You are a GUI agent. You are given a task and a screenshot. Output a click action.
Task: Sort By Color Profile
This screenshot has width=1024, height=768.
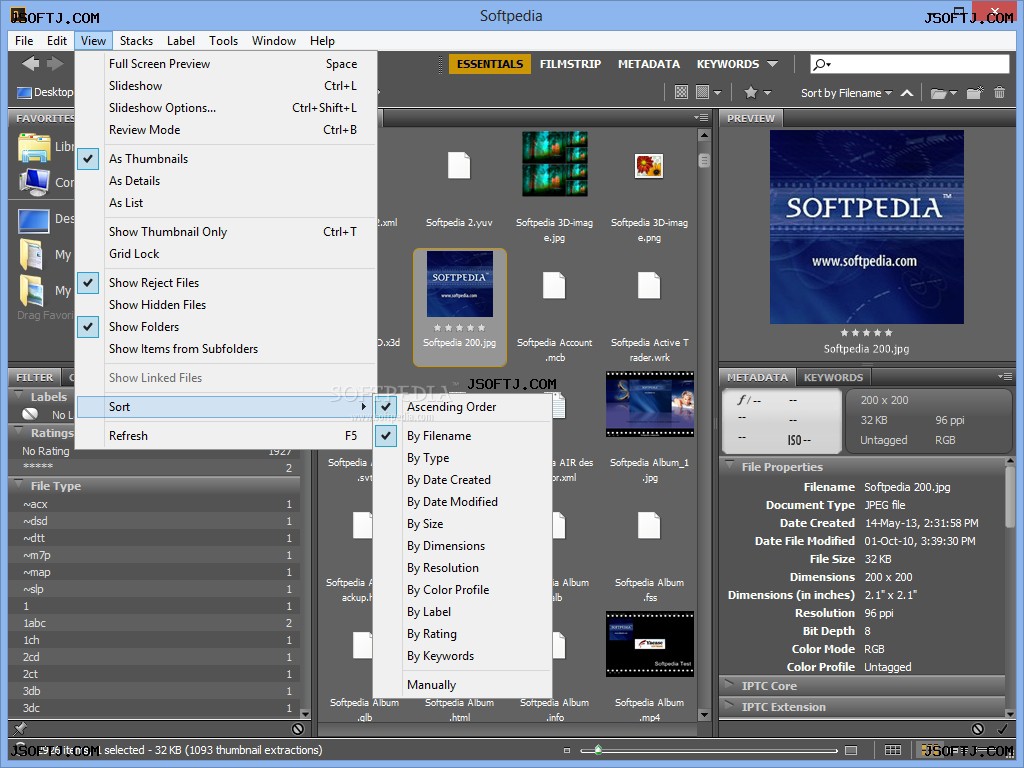(463, 590)
